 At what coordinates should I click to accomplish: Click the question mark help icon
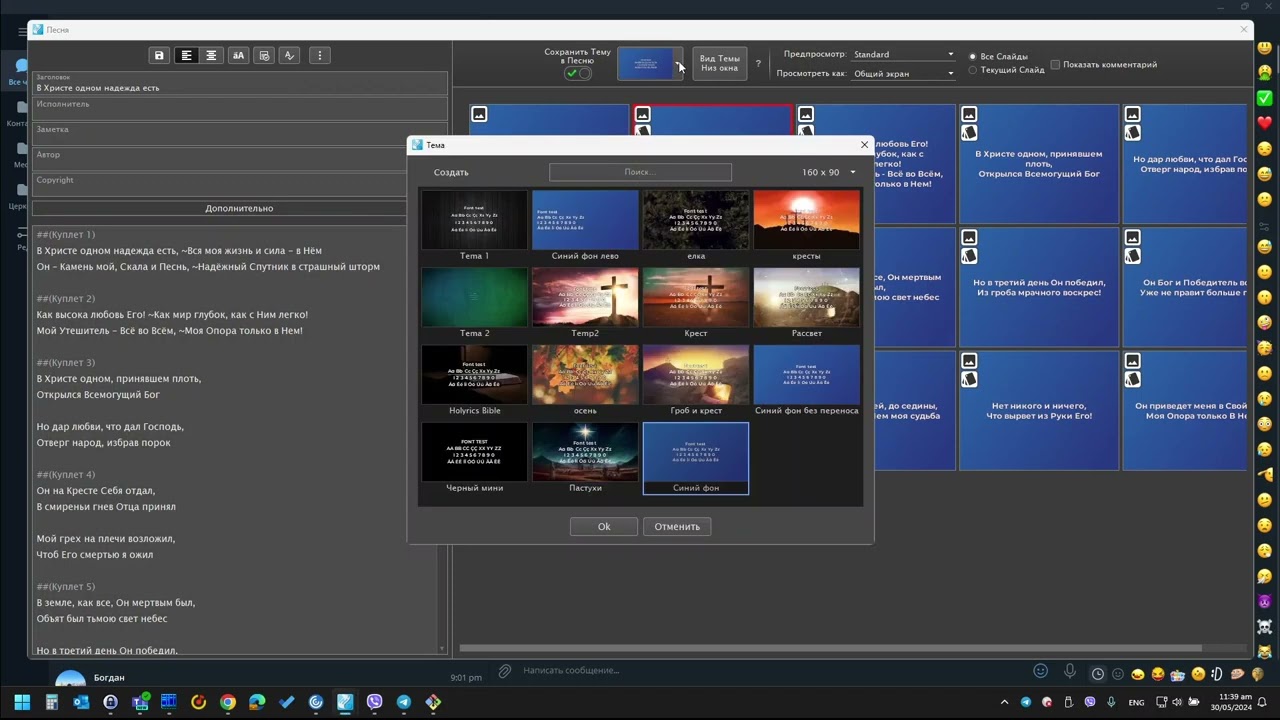tap(758, 64)
